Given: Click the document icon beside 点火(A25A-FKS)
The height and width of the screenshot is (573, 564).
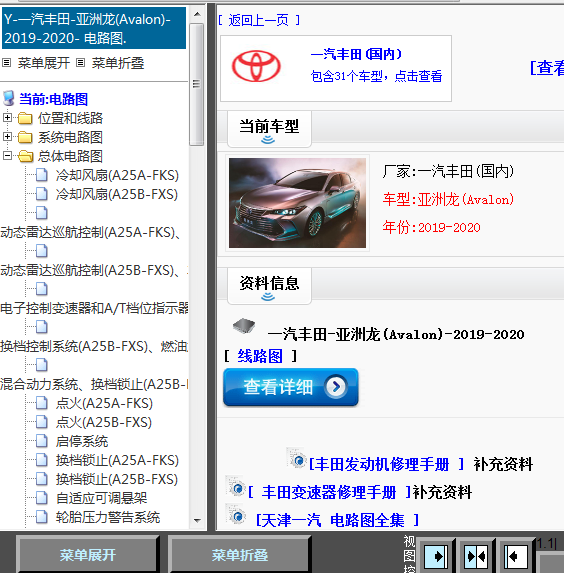Looking at the screenshot, I should [42, 403].
